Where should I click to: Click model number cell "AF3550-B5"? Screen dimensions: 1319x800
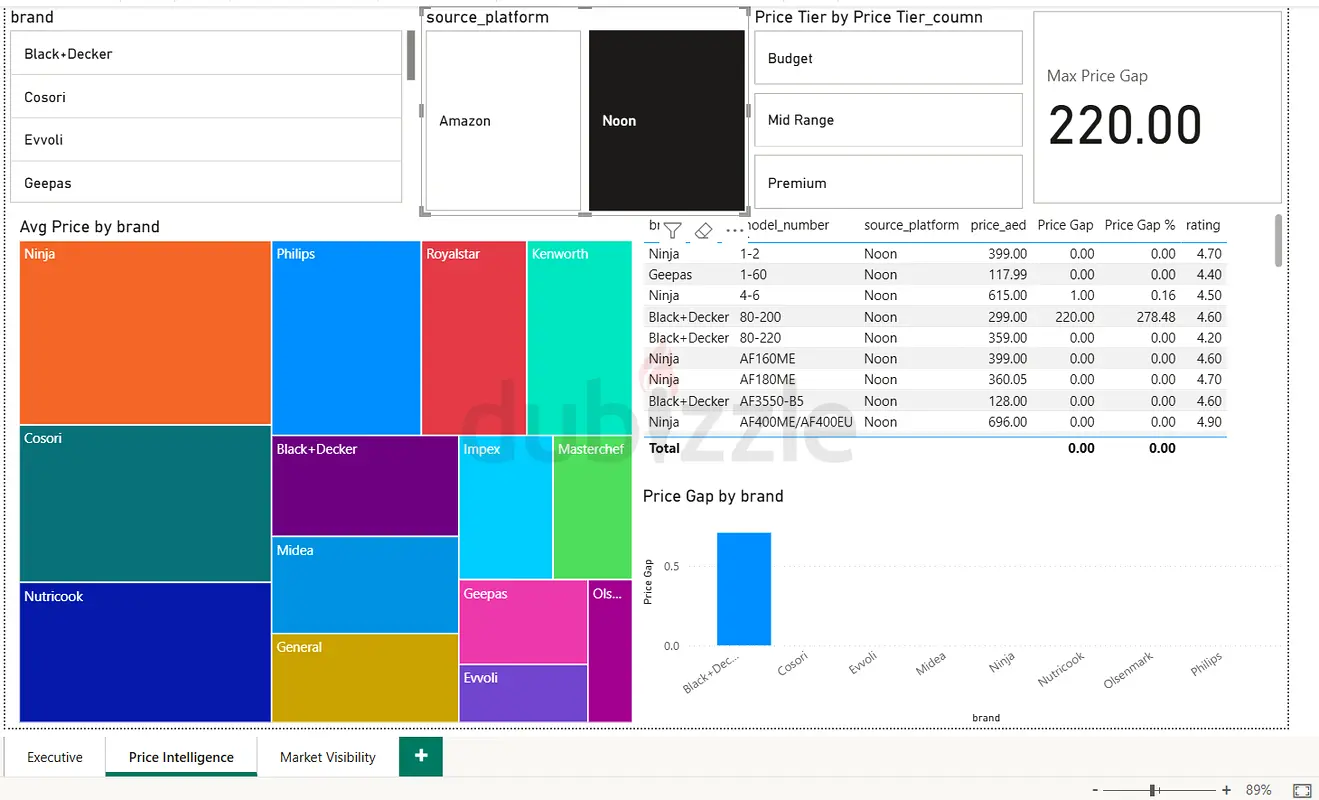[x=772, y=401]
